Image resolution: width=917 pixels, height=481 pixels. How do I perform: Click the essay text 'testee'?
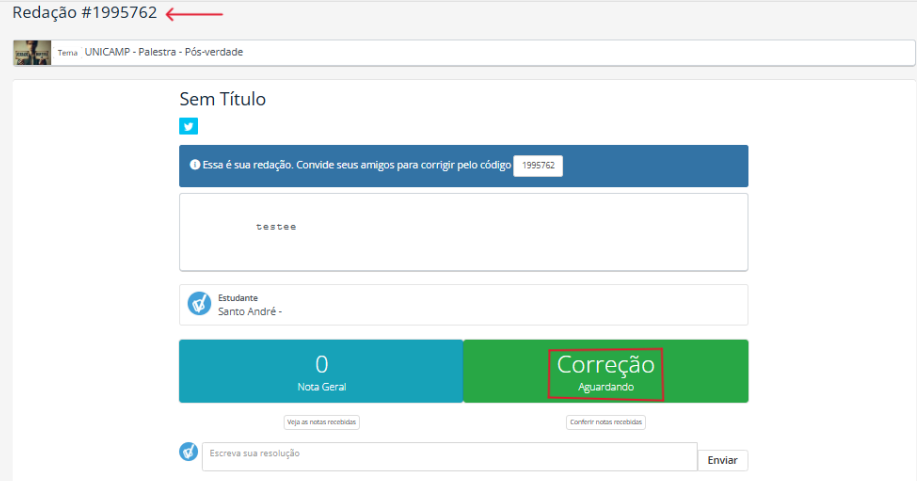(x=276, y=227)
